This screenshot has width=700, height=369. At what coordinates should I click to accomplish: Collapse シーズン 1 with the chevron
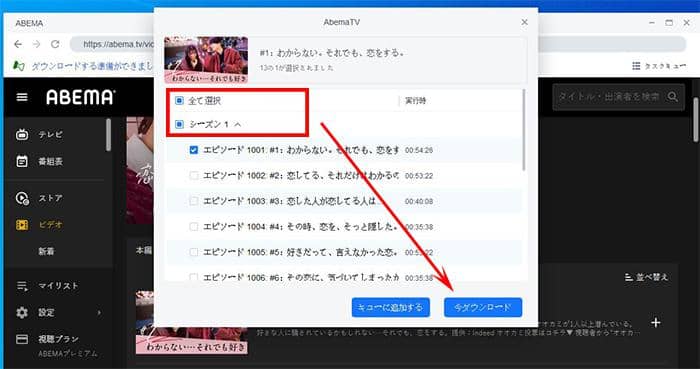(x=238, y=124)
